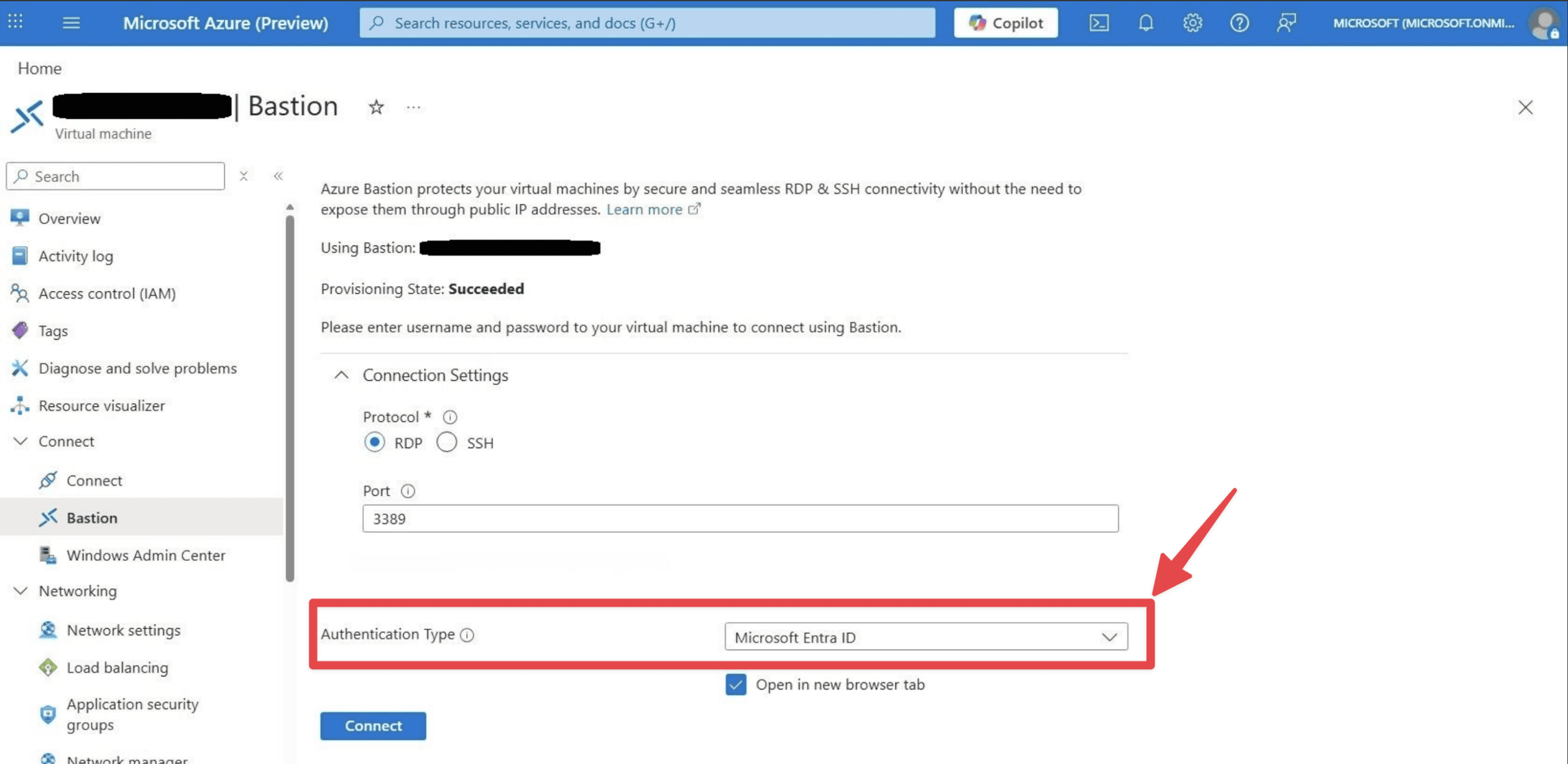Collapse the Connection Settings section

click(342, 375)
